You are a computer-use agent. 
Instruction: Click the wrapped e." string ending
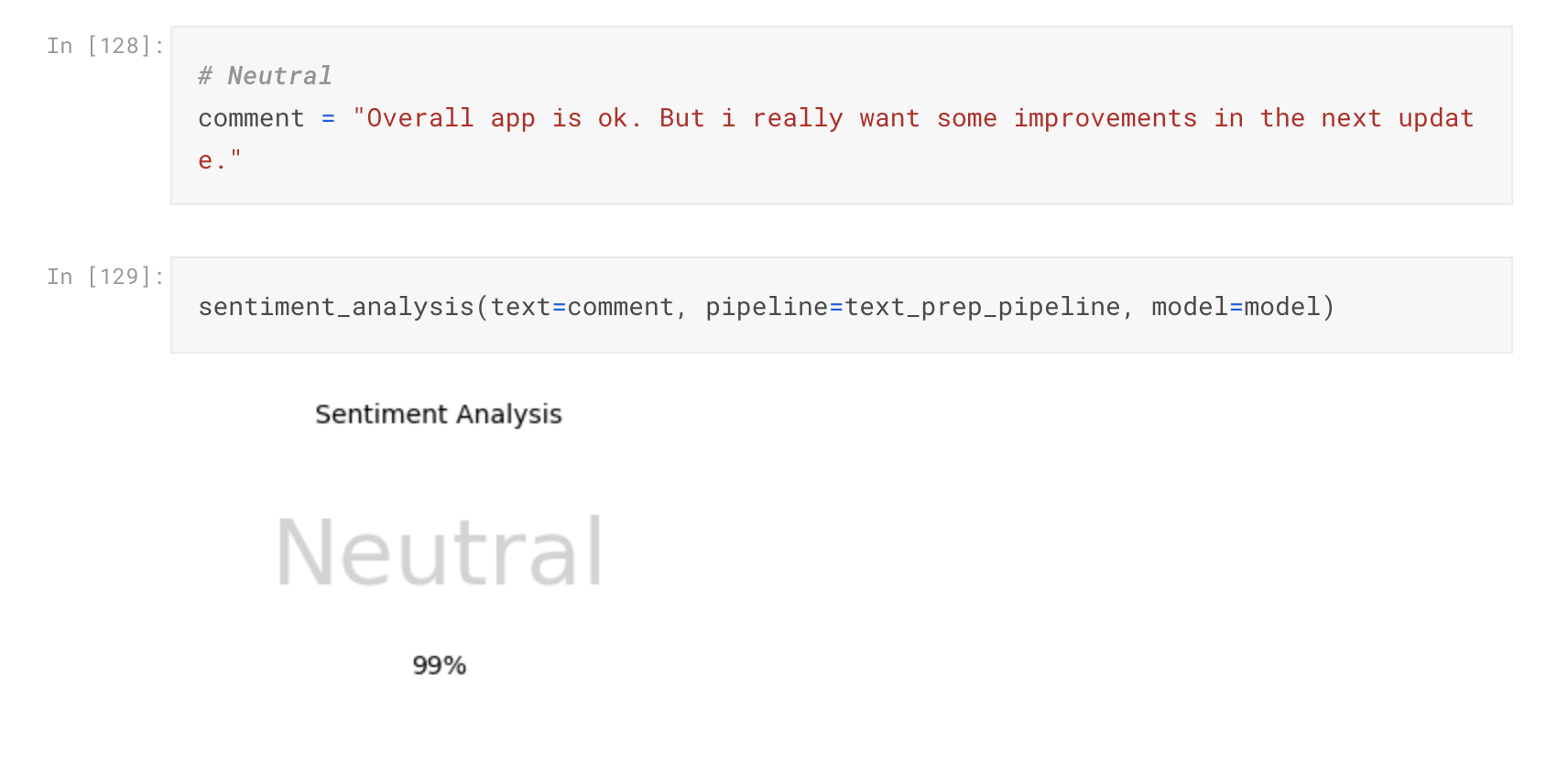tap(220, 160)
